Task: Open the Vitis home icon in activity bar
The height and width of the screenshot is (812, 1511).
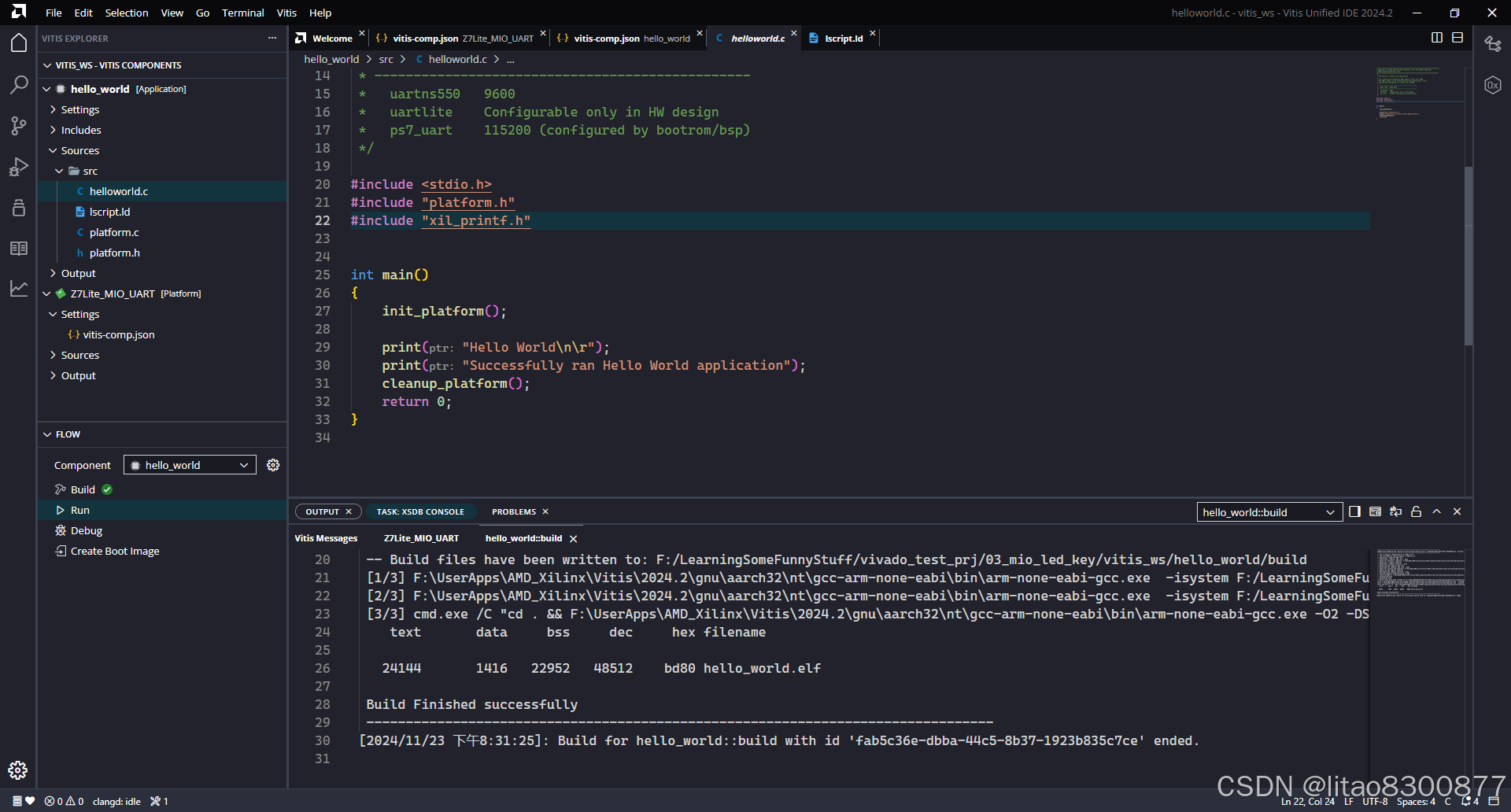Action: coord(19,43)
